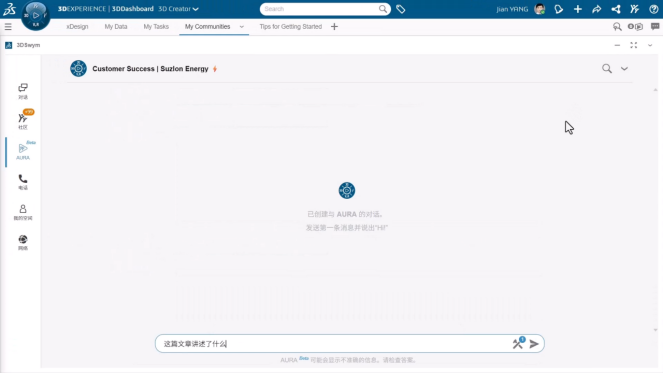Viewport: 664px width, 373px height.
Task: Open the my space person icon in sidebar
Action: (x=23, y=213)
